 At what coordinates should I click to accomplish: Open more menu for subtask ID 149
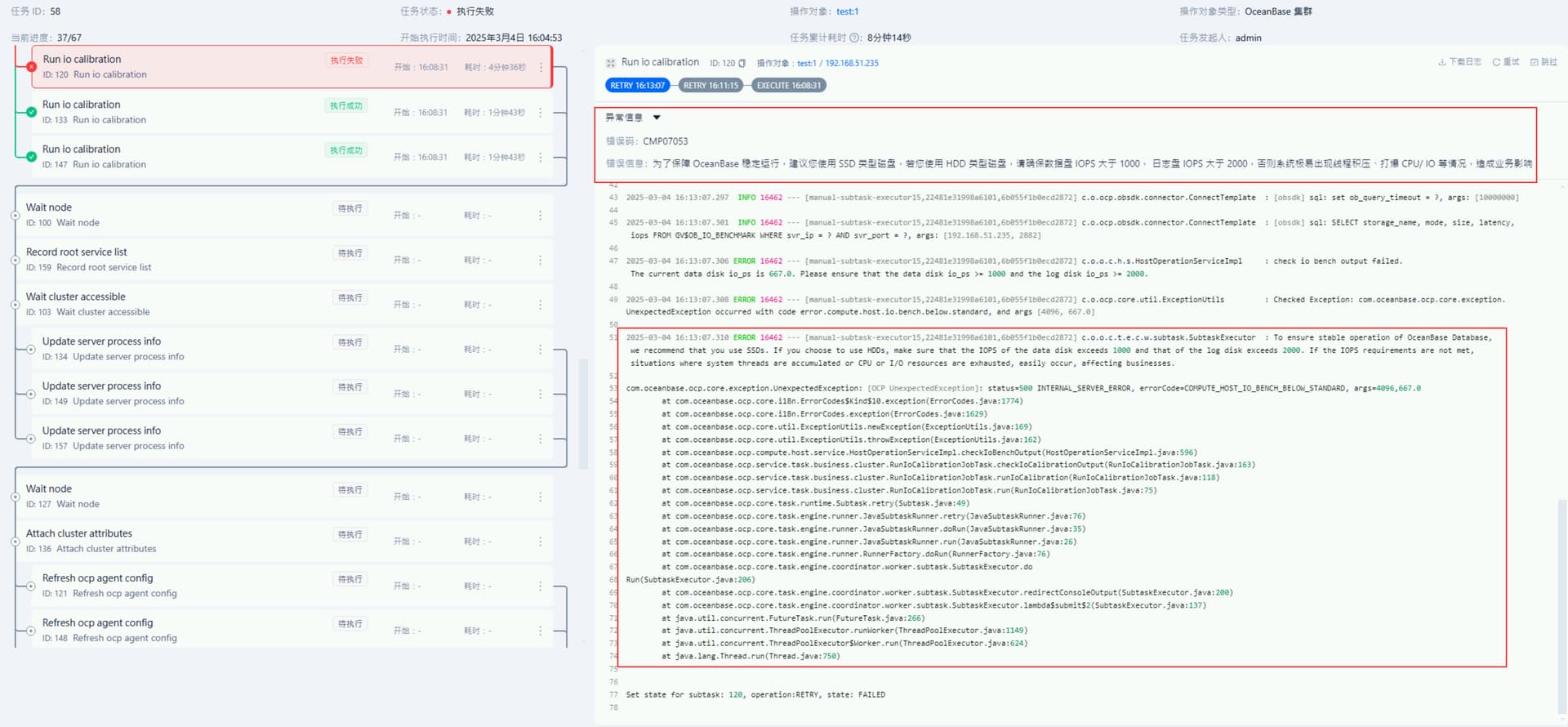point(540,394)
